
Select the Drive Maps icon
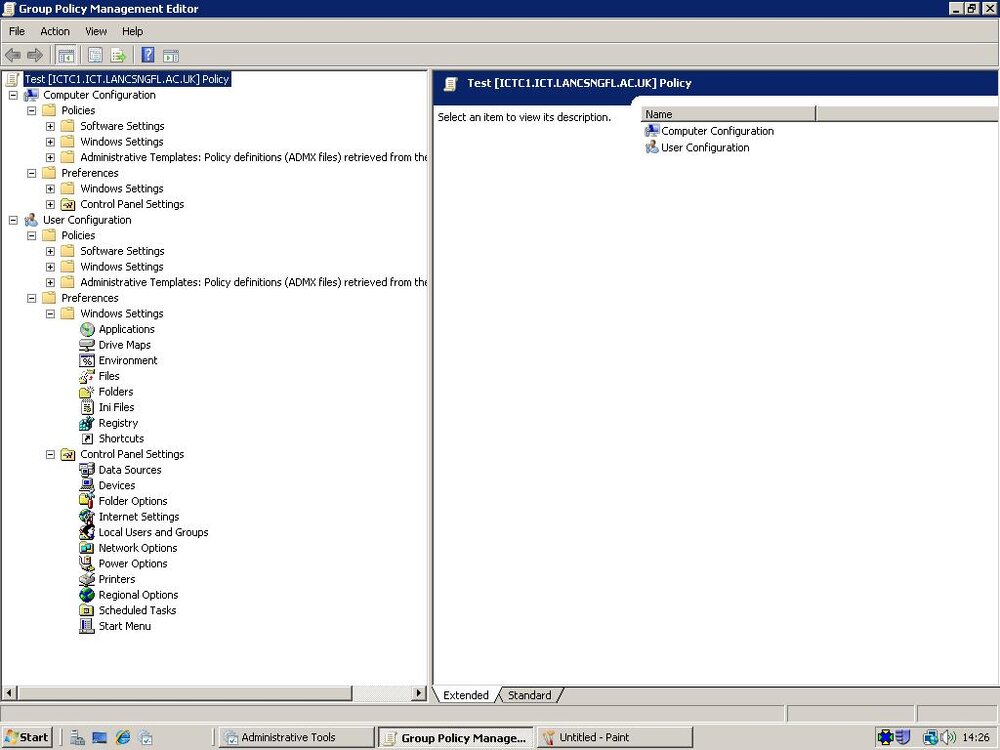[x=87, y=345]
